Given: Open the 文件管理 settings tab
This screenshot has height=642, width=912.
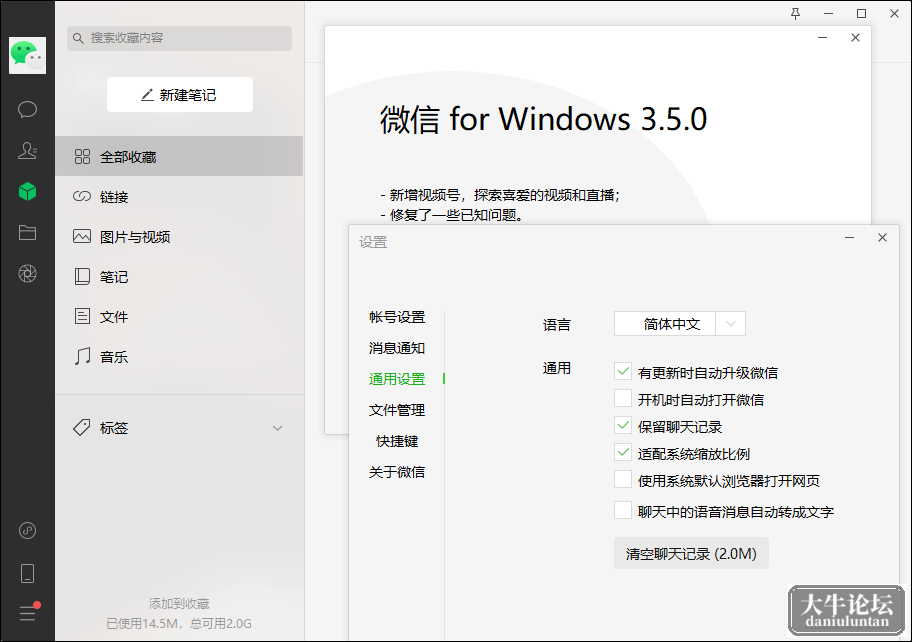Looking at the screenshot, I should [x=397, y=410].
